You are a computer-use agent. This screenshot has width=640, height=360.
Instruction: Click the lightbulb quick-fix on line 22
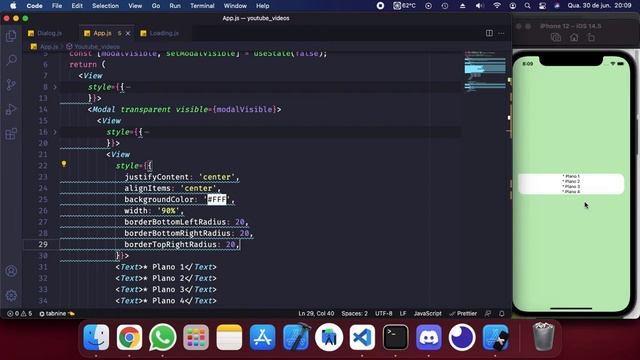click(x=64, y=164)
